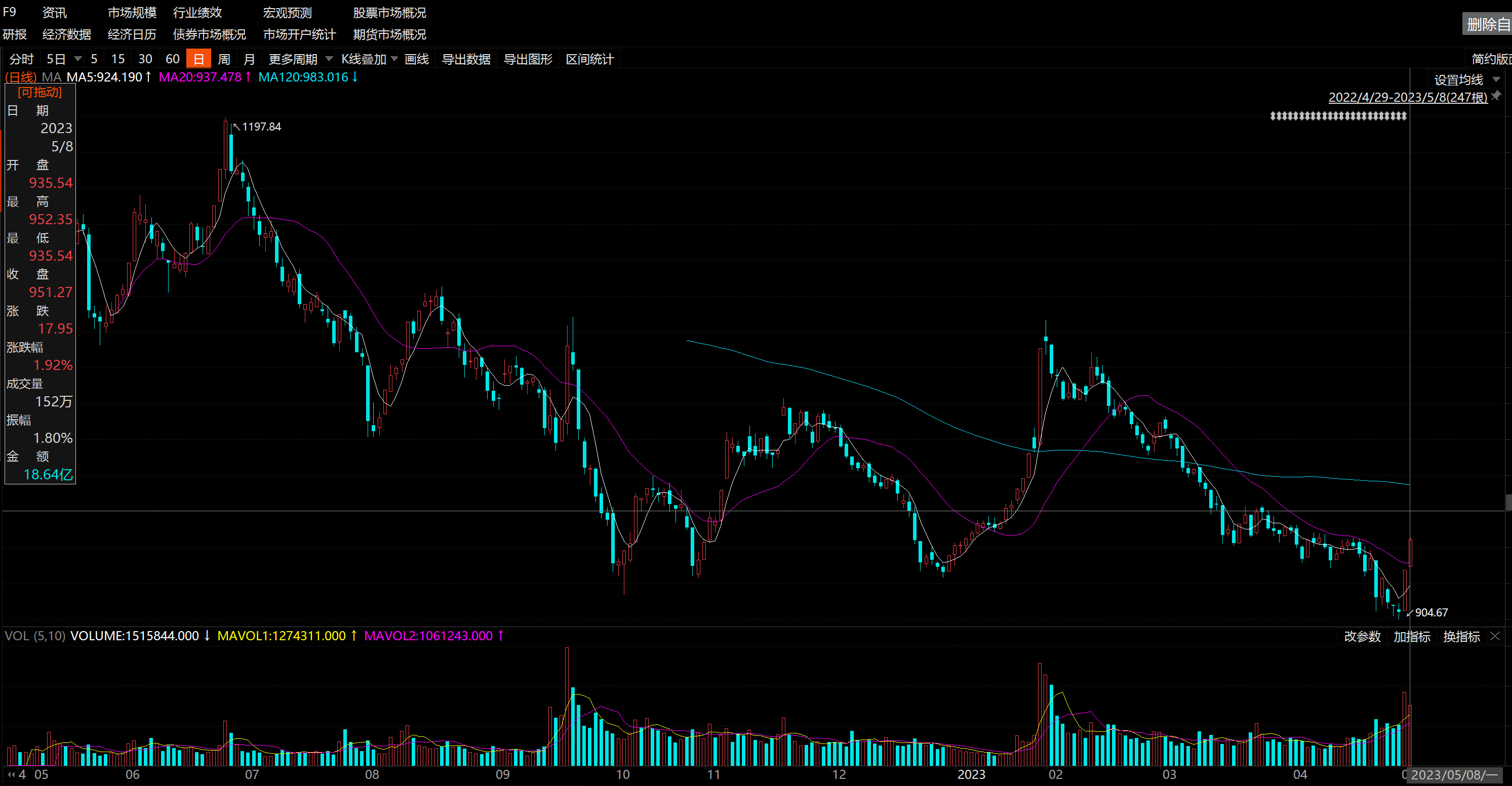Click 导出数据 to export data
1512x786 pixels.
465,59
